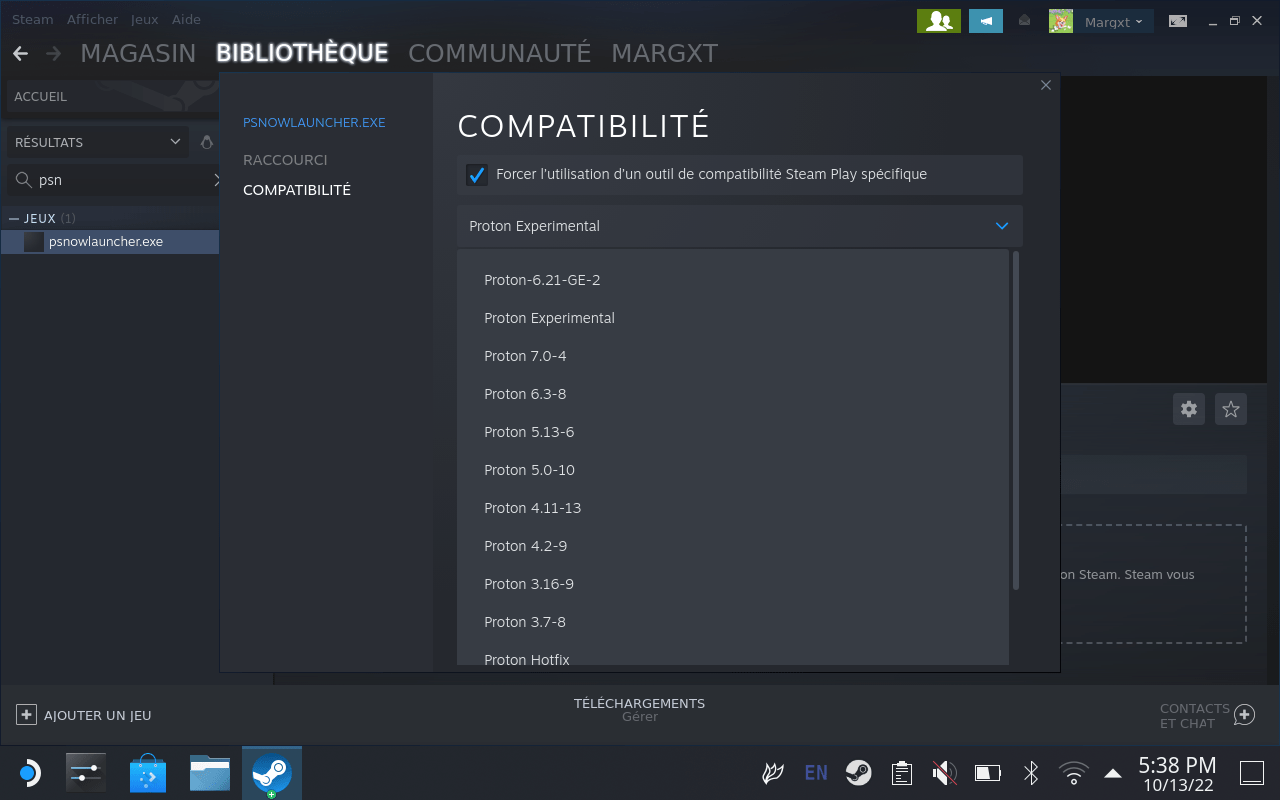Select Proton Experimental in the list
Viewport: 1280px width, 800px height.
tap(733, 318)
